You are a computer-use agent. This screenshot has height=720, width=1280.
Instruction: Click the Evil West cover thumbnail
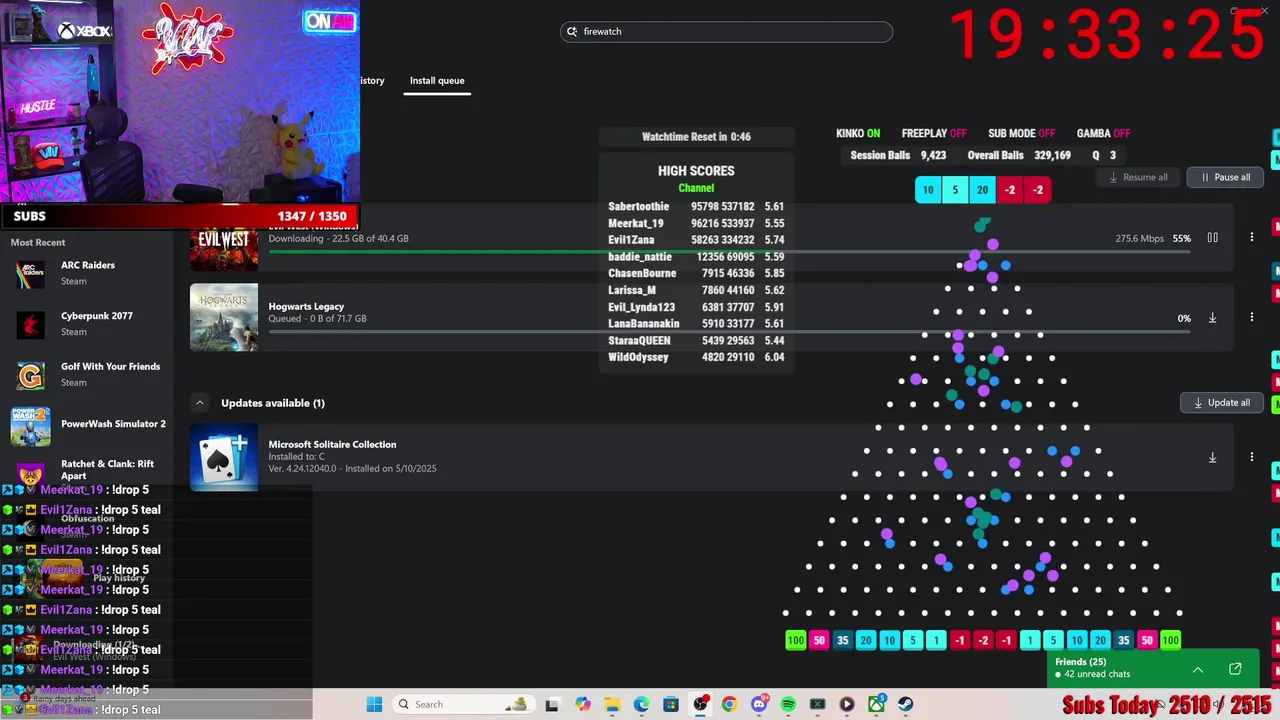point(224,248)
